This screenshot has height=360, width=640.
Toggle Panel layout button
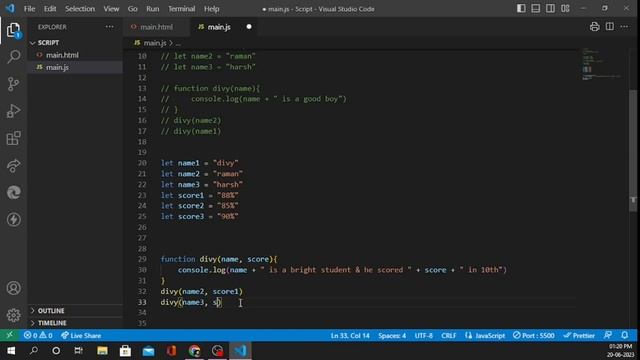pyautogui.click(x=536, y=9)
